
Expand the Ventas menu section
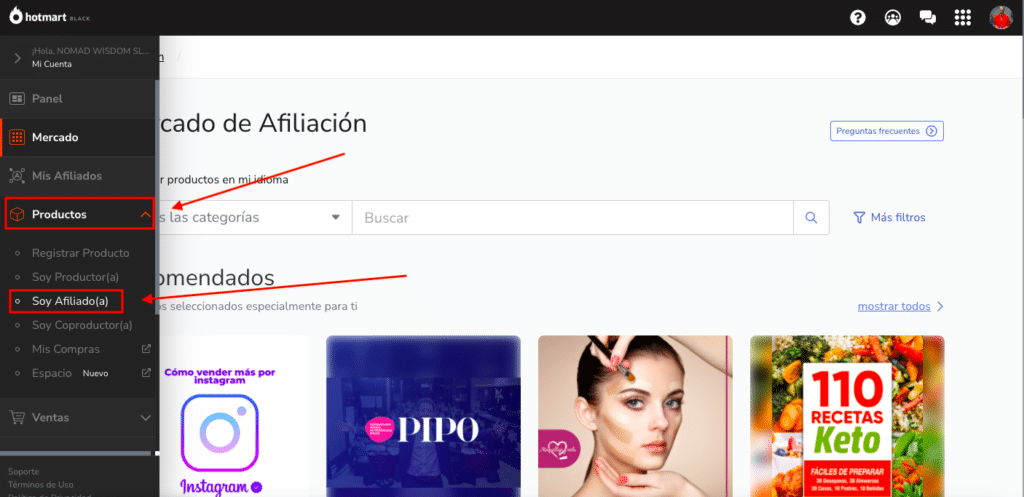click(145, 417)
